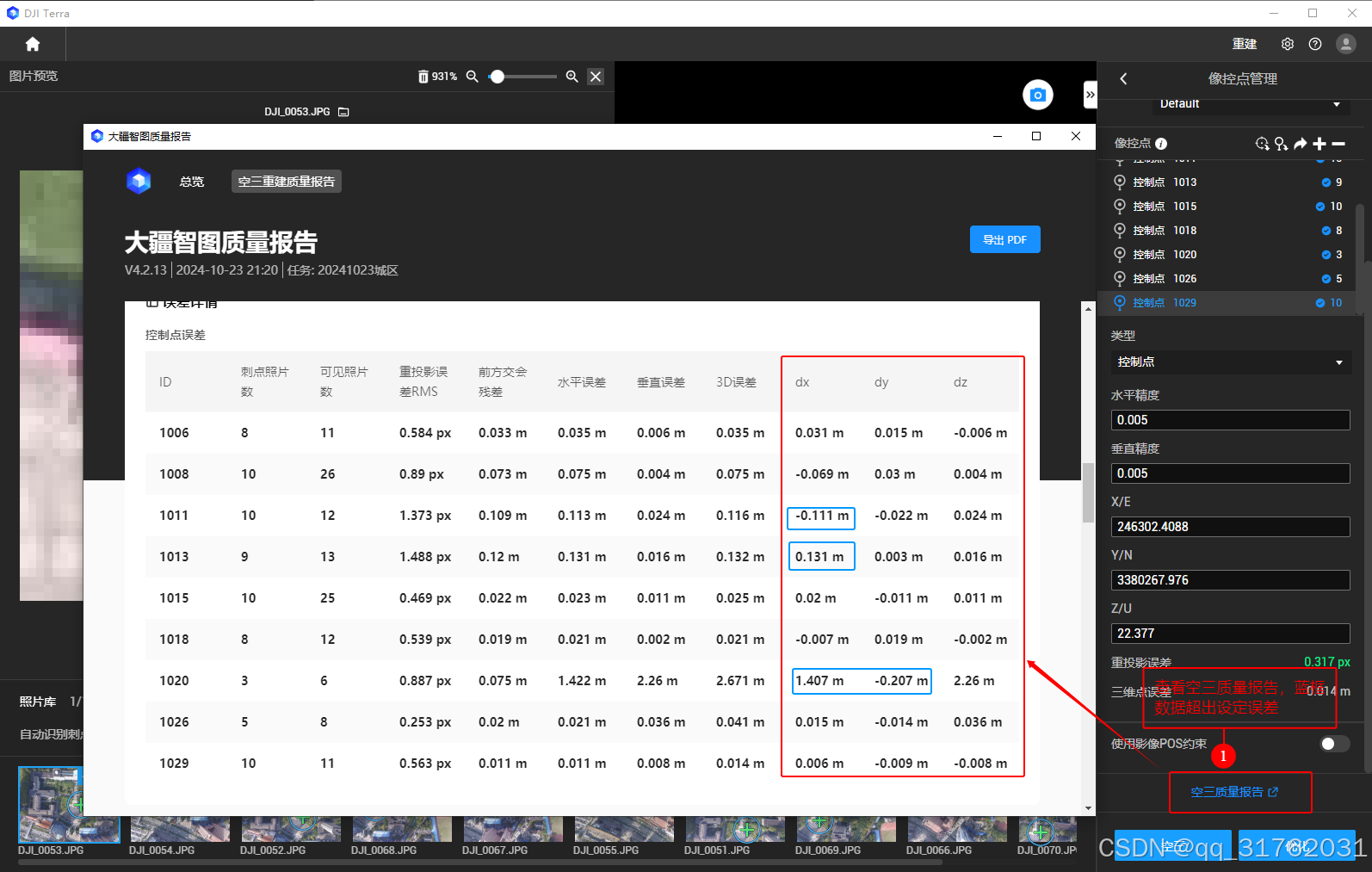
Task: Delete the previewed image with trash icon
Action: tap(423, 77)
